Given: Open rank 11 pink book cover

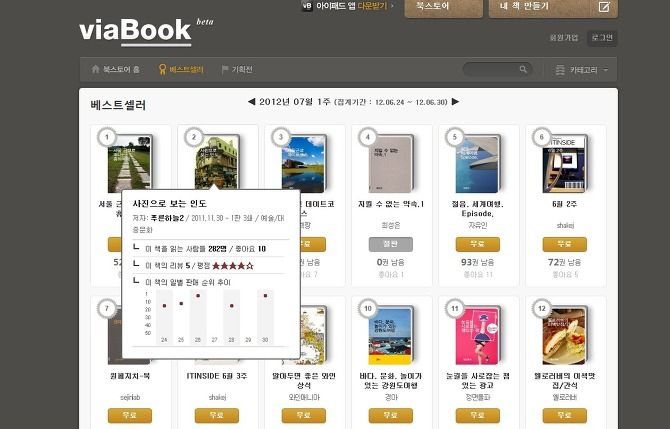Looking at the screenshot, I should (478, 335).
